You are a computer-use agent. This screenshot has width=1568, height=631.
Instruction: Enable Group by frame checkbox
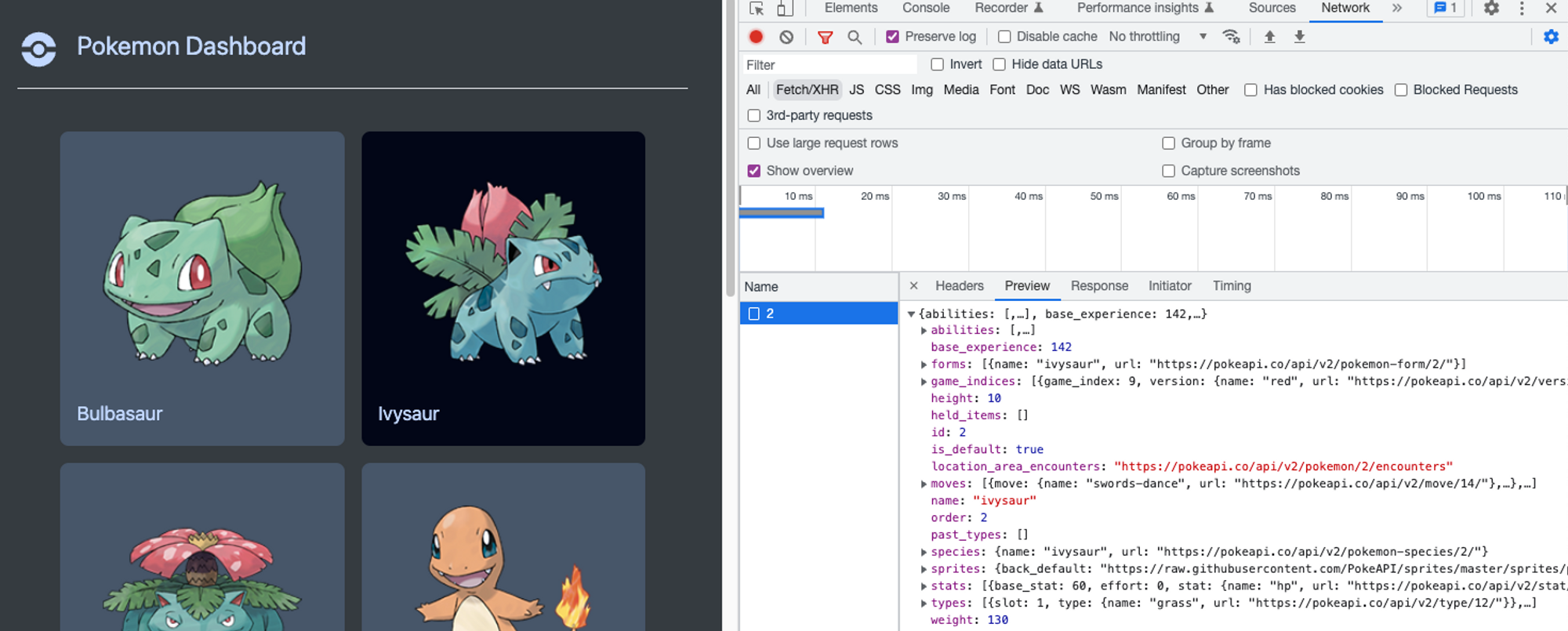pyautogui.click(x=1168, y=143)
